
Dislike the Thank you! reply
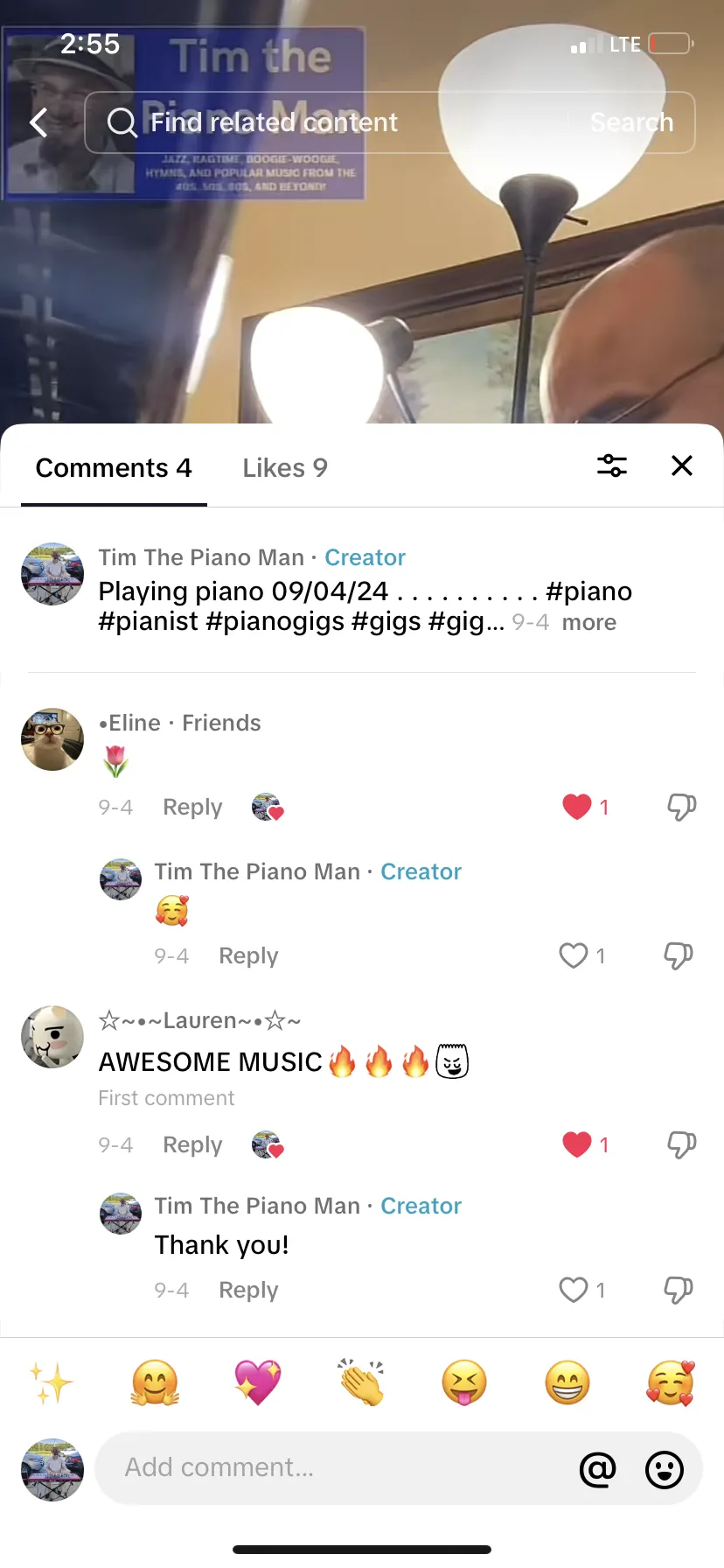click(679, 1290)
